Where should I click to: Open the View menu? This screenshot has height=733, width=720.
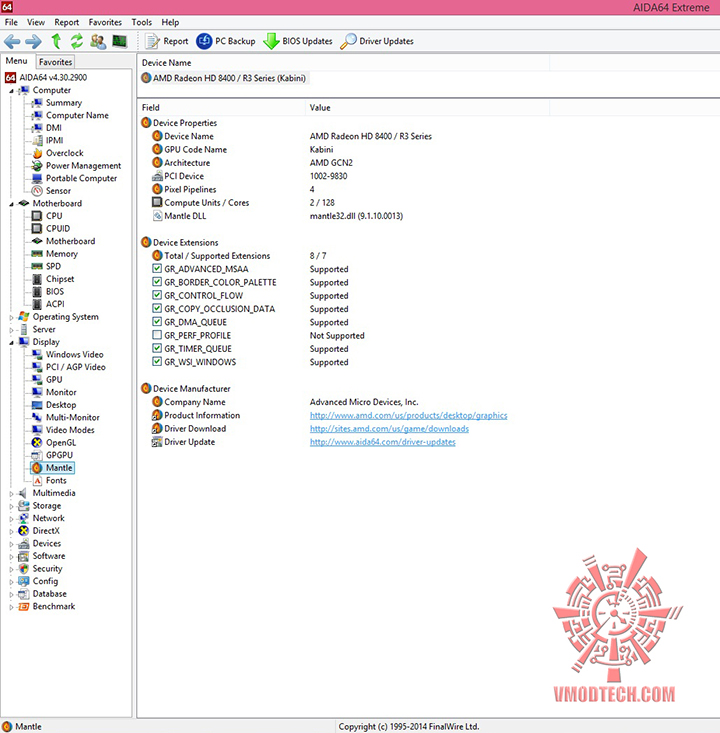pos(36,22)
